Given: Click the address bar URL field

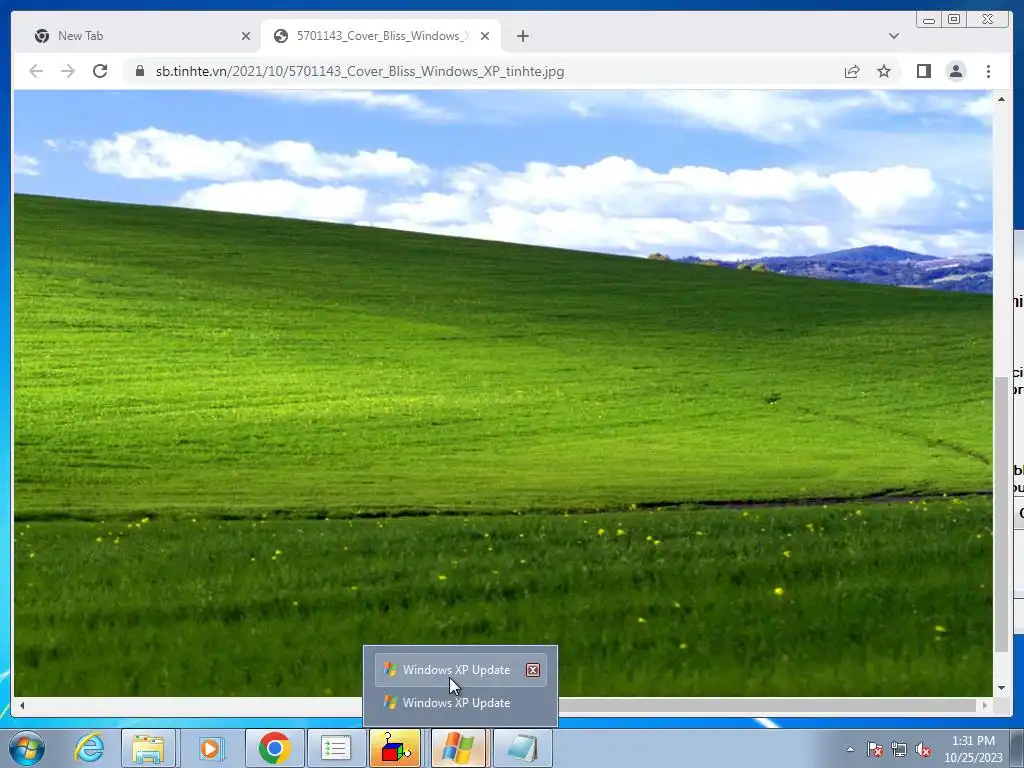Looking at the screenshot, I should [x=481, y=71].
